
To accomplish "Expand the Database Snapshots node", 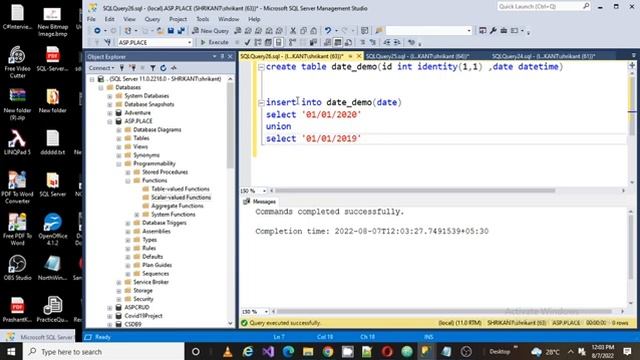I will click(110, 104).
